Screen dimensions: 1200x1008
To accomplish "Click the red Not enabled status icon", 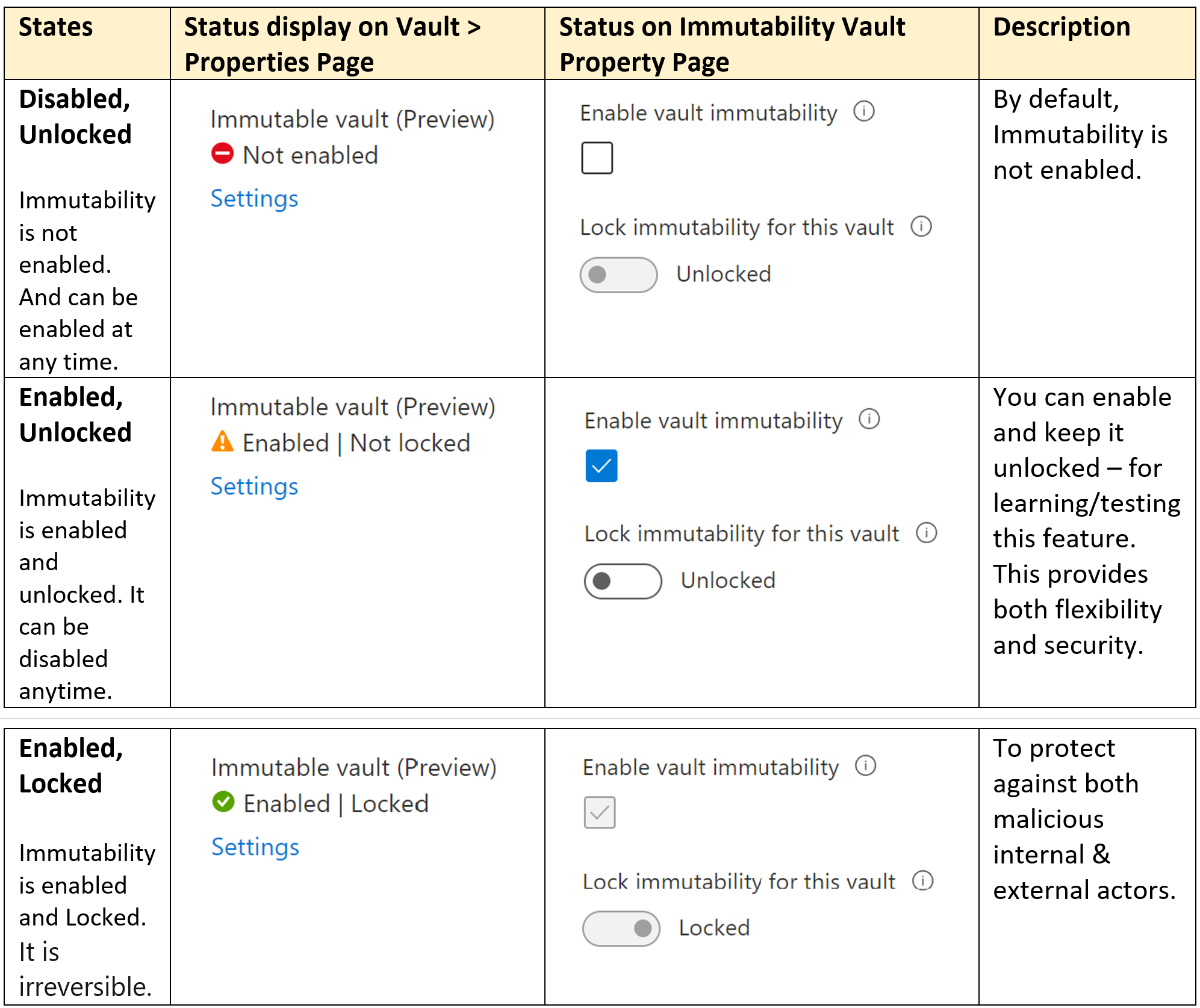I will (x=222, y=154).
